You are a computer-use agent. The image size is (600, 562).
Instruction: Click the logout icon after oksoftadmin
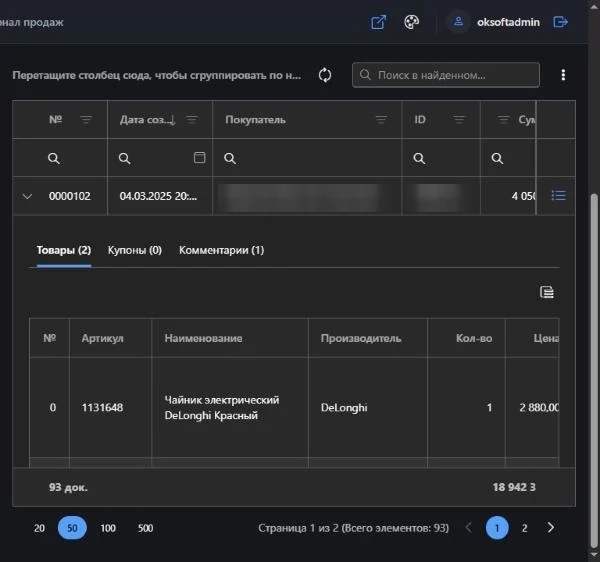560,22
